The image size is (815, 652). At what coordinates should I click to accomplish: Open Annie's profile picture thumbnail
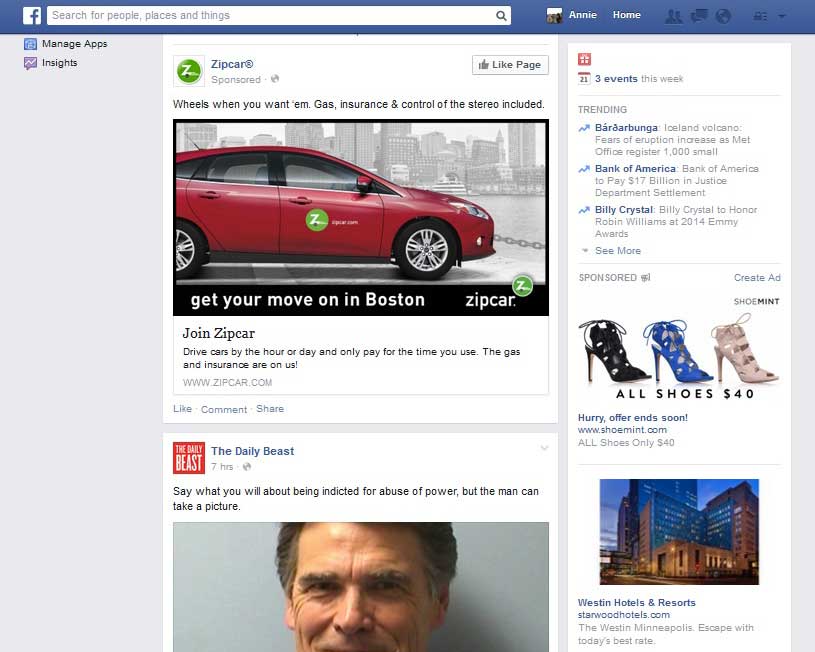555,16
